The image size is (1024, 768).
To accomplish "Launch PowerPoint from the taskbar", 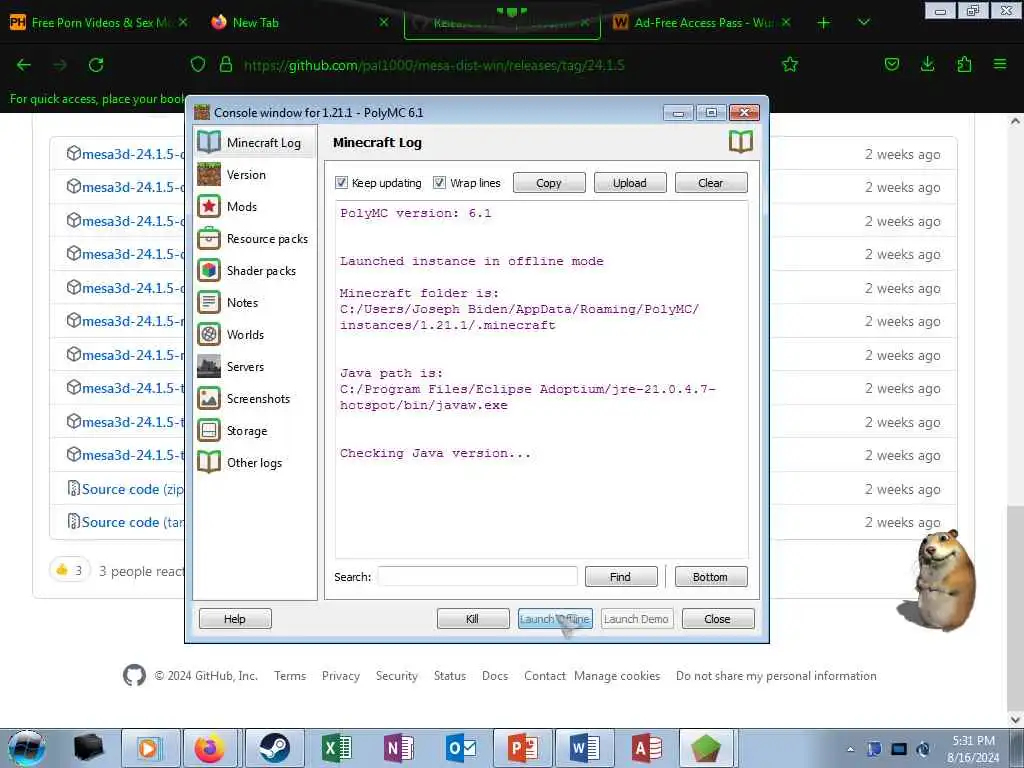I will (522, 748).
